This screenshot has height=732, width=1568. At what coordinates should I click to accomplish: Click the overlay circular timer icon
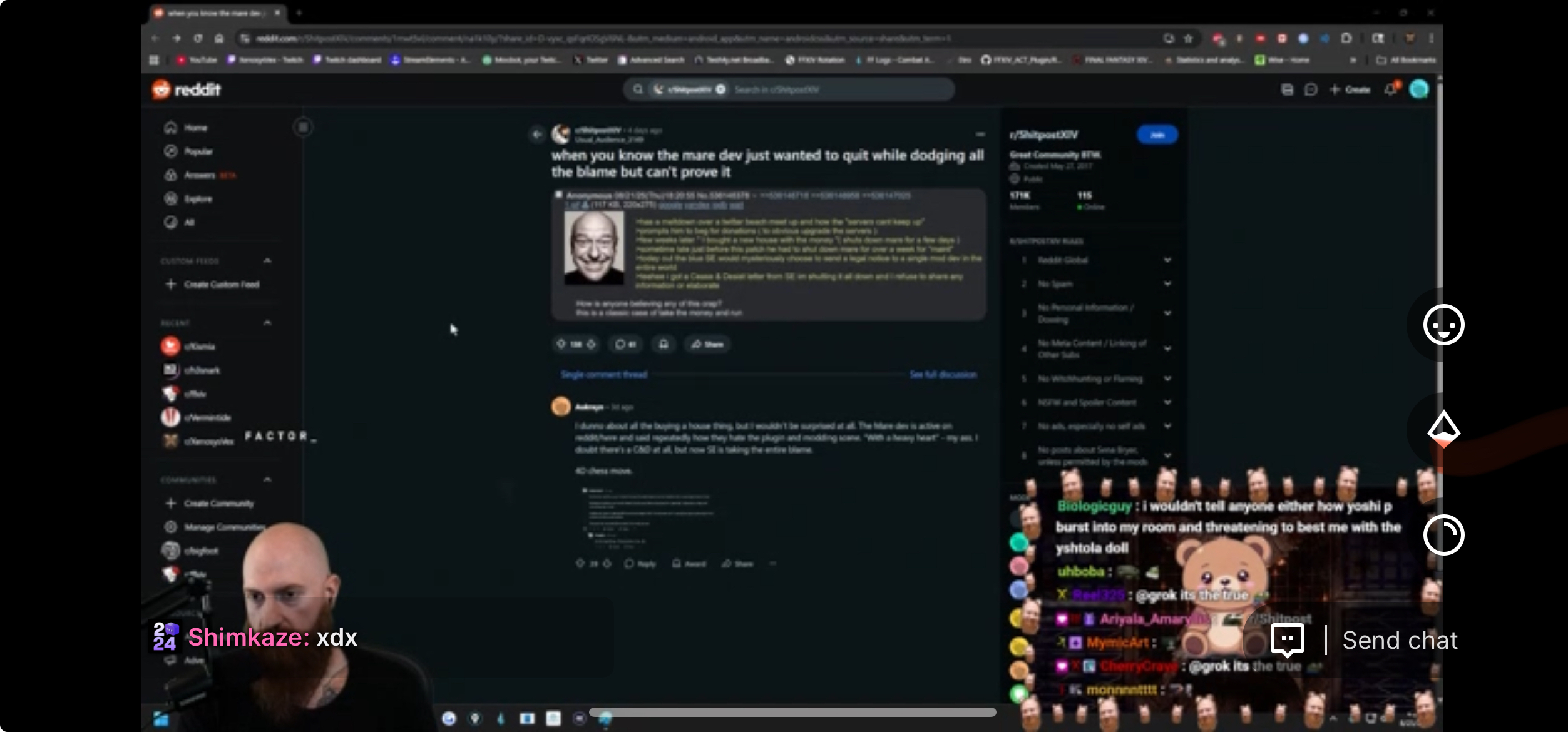[1443, 535]
